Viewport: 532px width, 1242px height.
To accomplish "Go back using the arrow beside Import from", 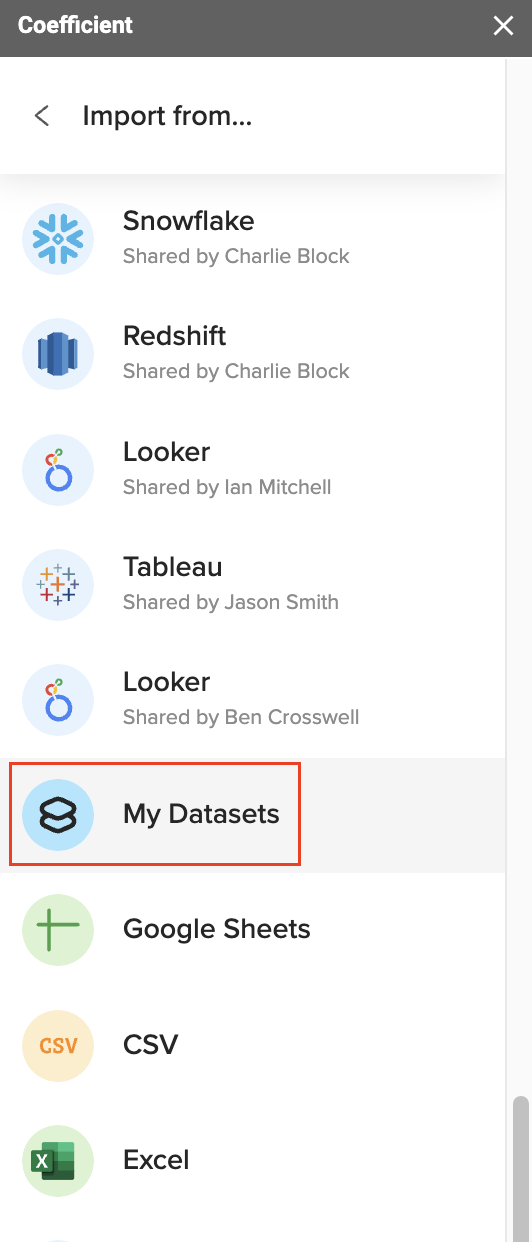I will (42, 116).
